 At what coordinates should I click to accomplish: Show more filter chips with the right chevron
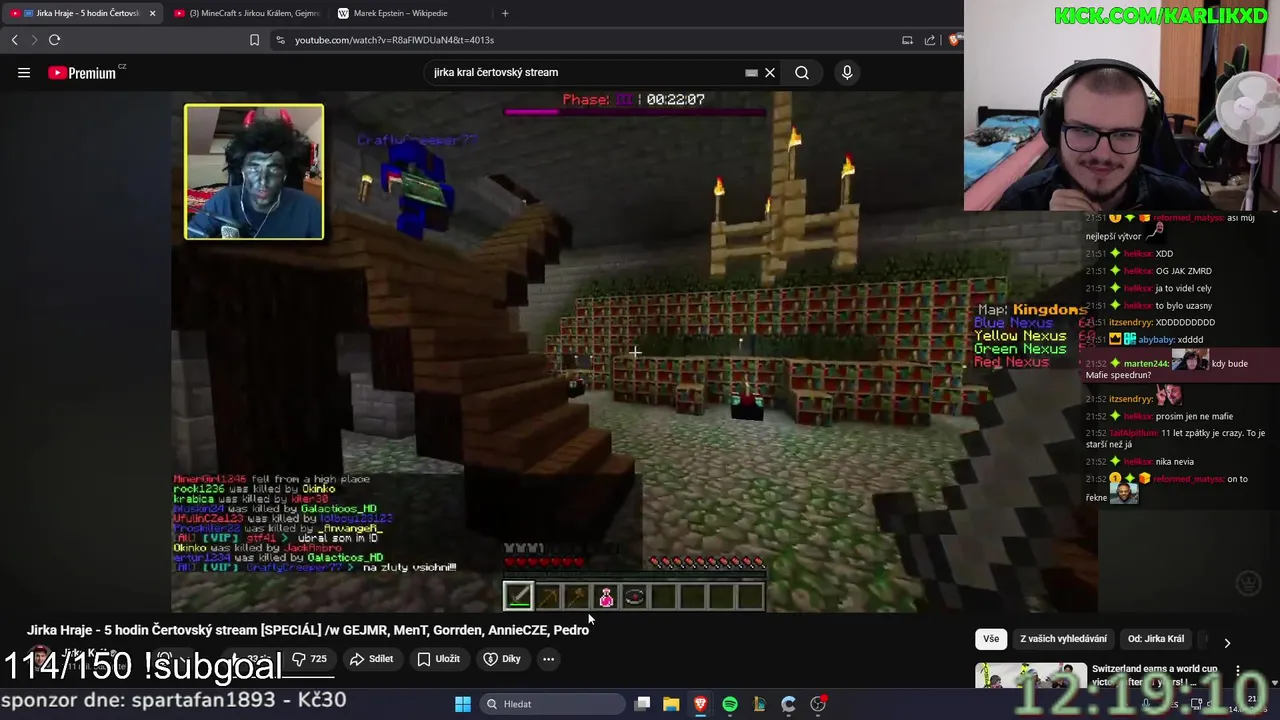1227,642
